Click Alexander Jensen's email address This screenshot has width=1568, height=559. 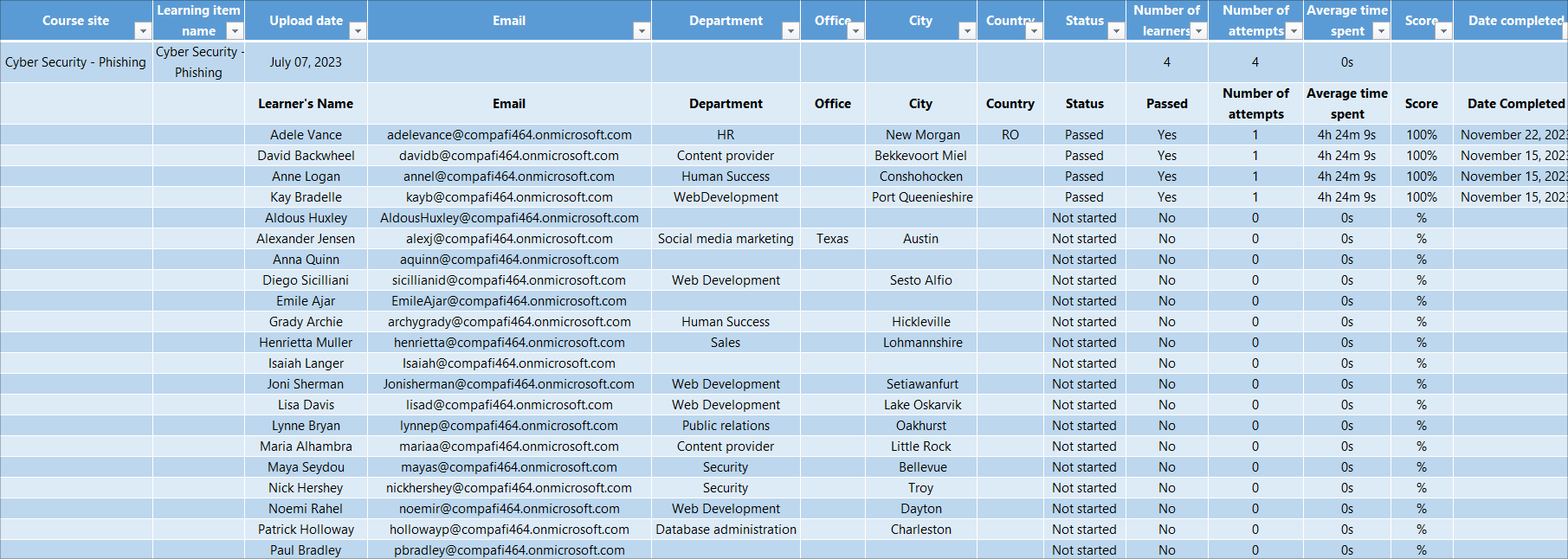pos(509,239)
